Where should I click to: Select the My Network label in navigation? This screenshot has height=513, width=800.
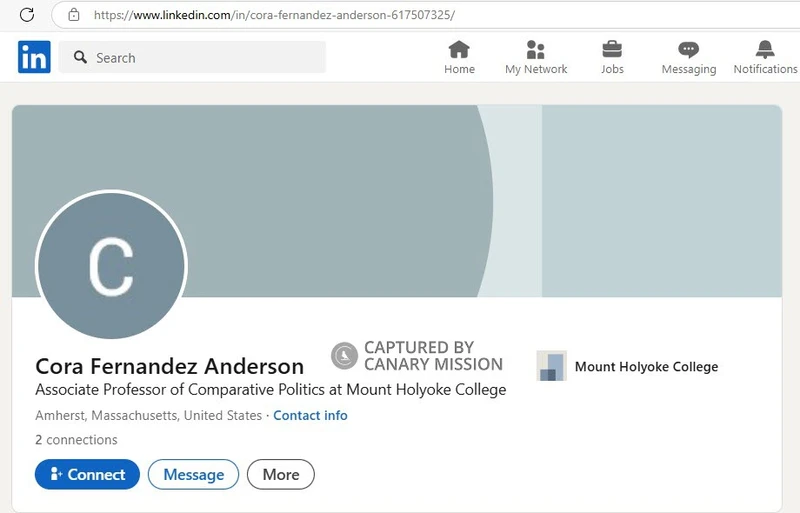[x=536, y=69]
